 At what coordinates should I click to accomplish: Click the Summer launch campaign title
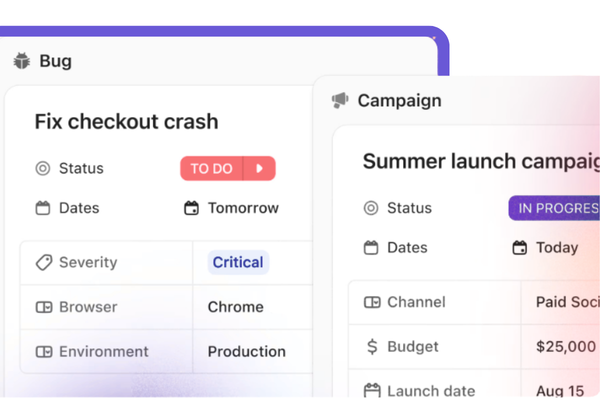coord(481,161)
